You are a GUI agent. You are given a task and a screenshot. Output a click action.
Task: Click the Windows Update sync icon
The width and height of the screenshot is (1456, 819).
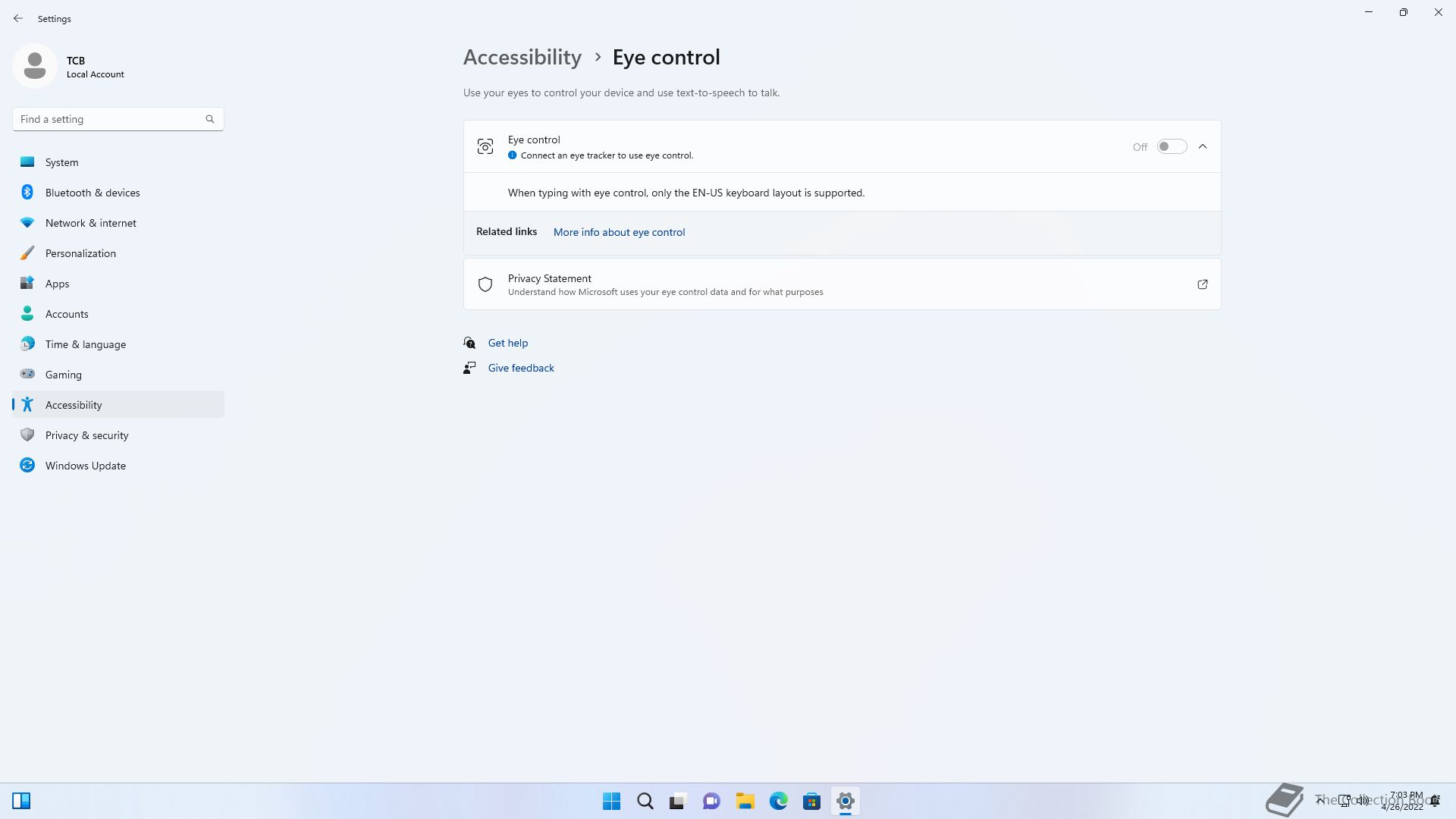tap(27, 465)
